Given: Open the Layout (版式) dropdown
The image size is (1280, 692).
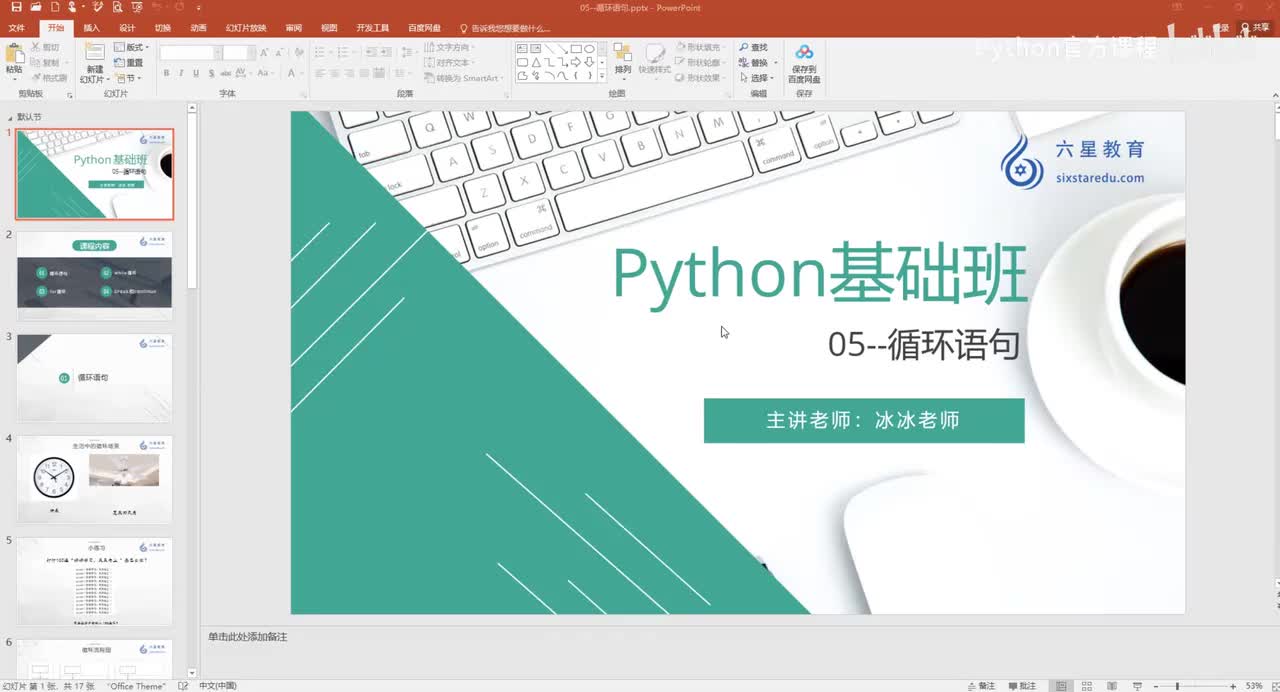Looking at the screenshot, I should (132, 47).
